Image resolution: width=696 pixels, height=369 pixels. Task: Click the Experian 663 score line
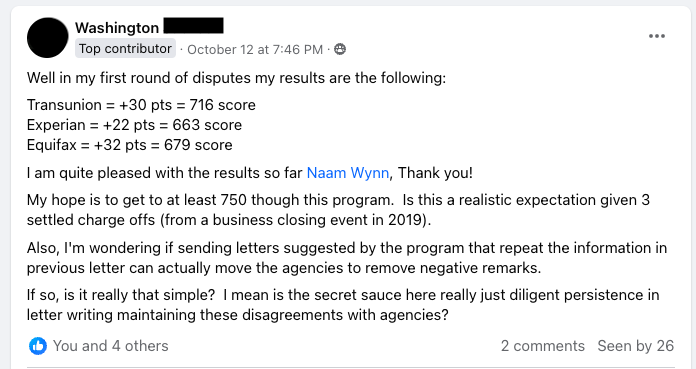134,125
